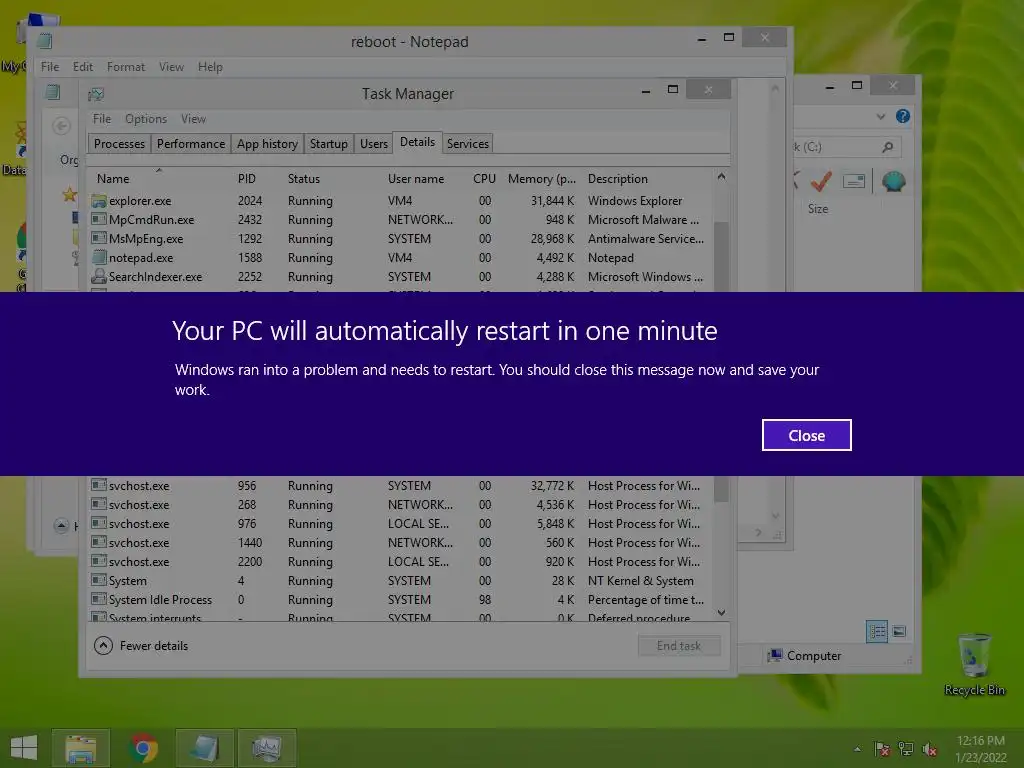
Task: Switch to the Processes tab
Action: pyautogui.click(x=119, y=144)
